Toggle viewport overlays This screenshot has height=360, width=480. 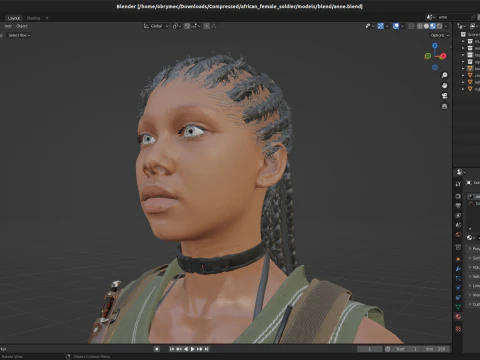(396, 26)
